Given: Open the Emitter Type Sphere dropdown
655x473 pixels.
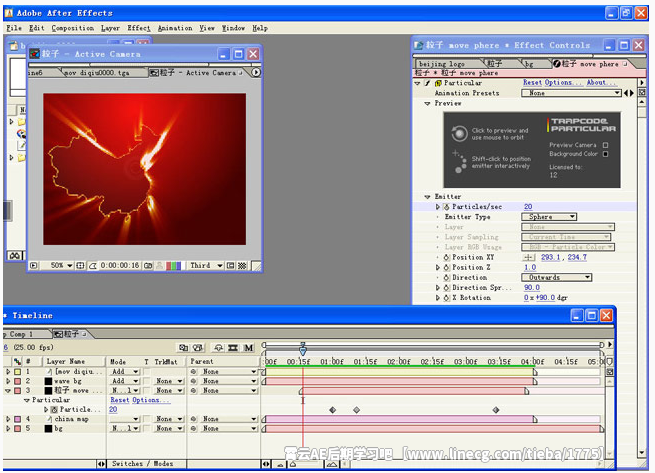Looking at the screenshot, I should pos(549,217).
